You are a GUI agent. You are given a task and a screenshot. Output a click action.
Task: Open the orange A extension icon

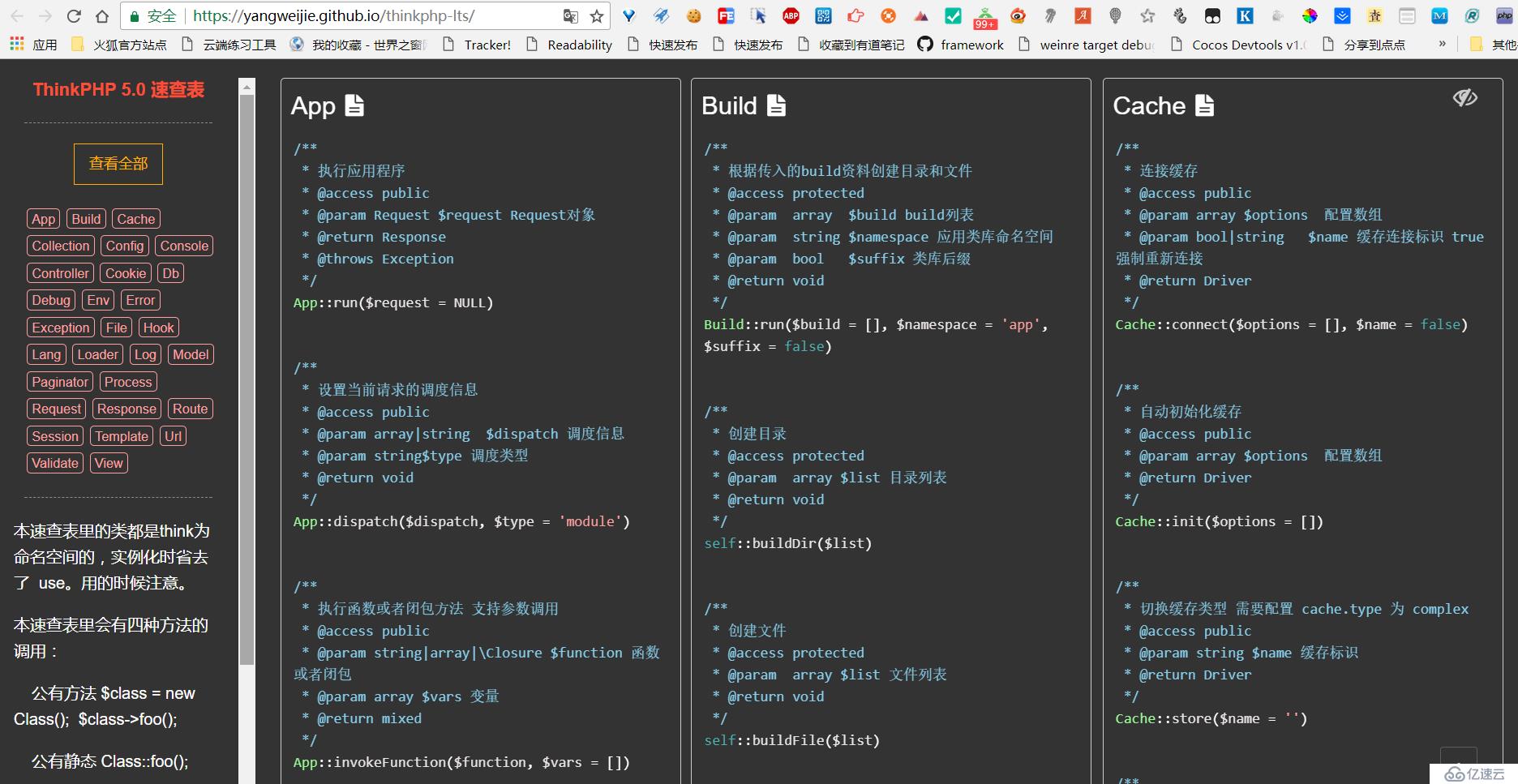point(1083,15)
